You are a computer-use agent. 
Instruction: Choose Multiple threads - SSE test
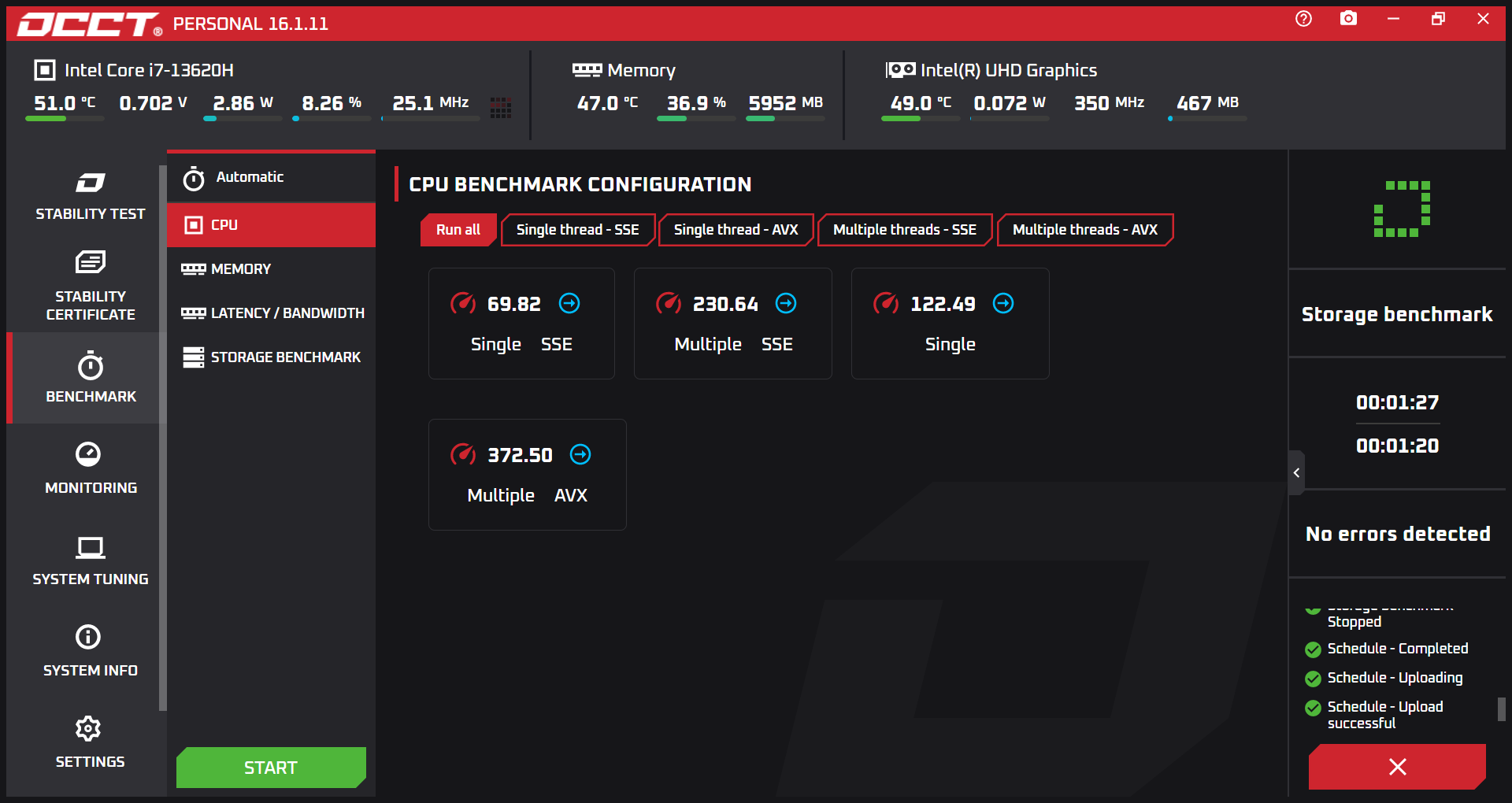click(x=905, y=230)
